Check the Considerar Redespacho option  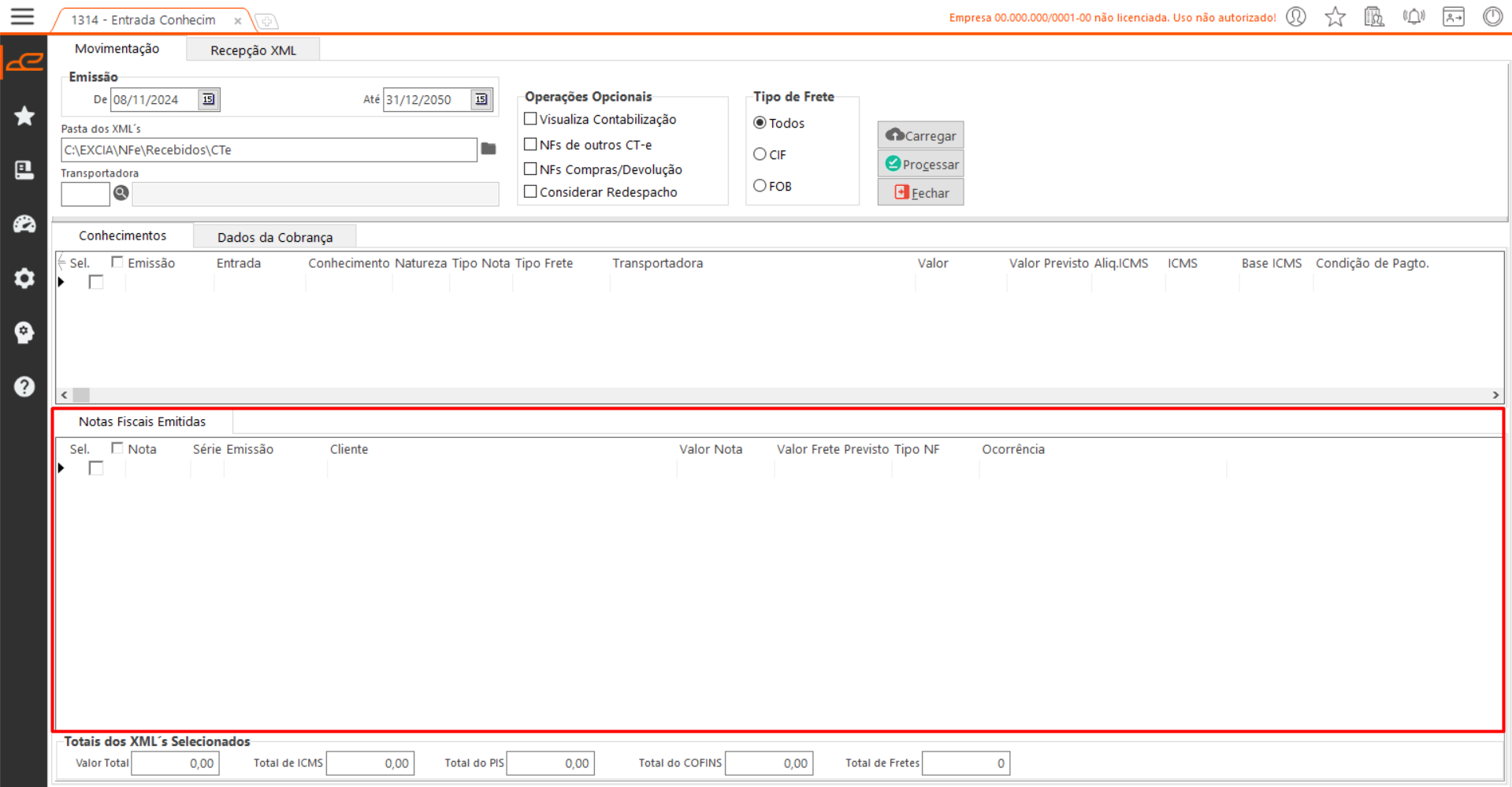coord(531,191)
